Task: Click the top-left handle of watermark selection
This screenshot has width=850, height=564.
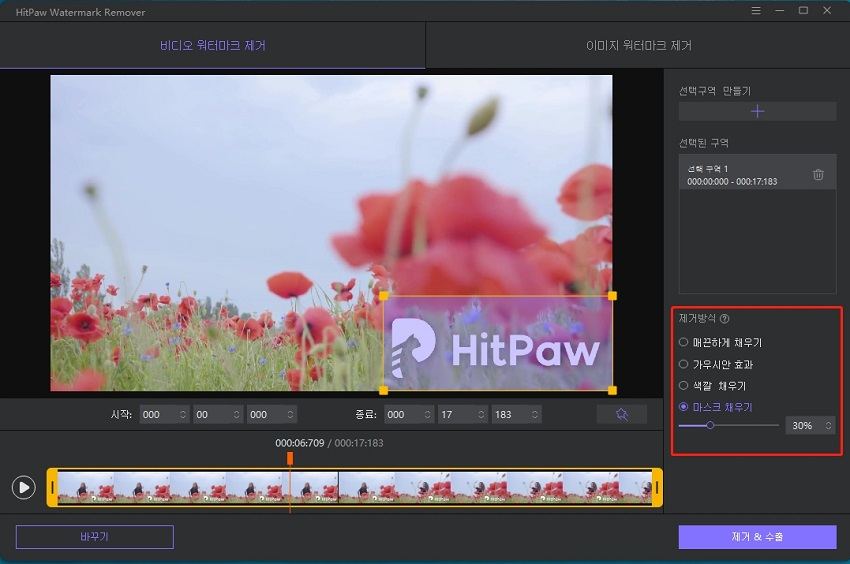Action: click(x=383, y=296)
